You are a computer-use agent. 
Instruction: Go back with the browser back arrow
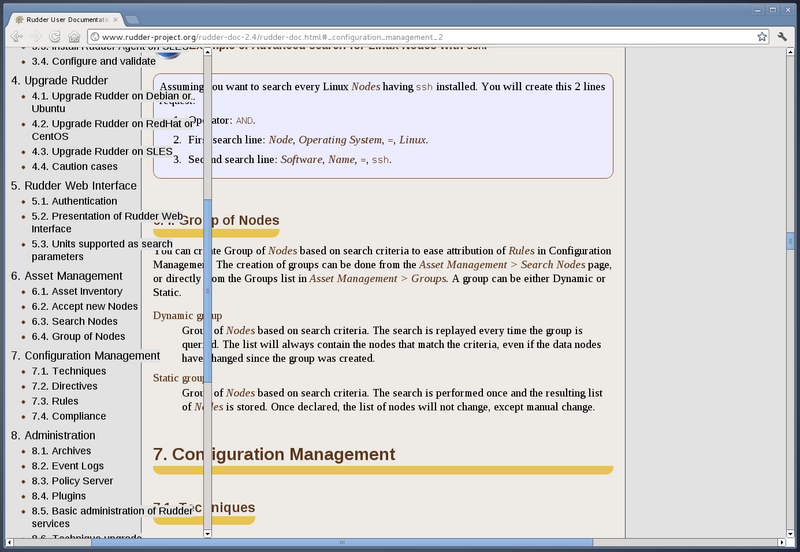pos(17,37)
